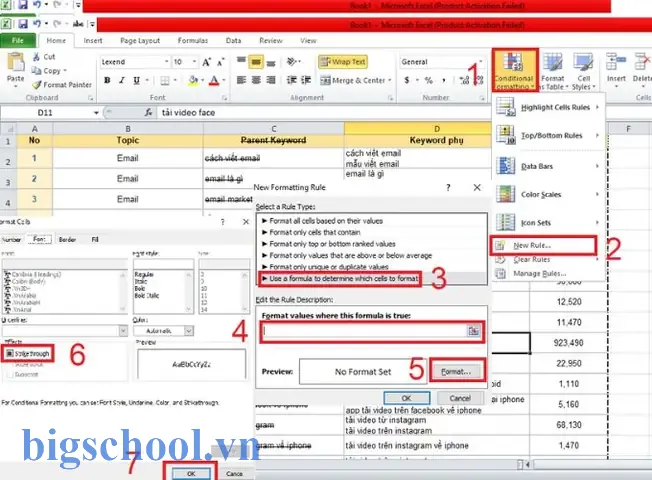Toggle italic formatting
Viewport: 652px width, 480px height.
pyautogui.click(x=122, y=80)
